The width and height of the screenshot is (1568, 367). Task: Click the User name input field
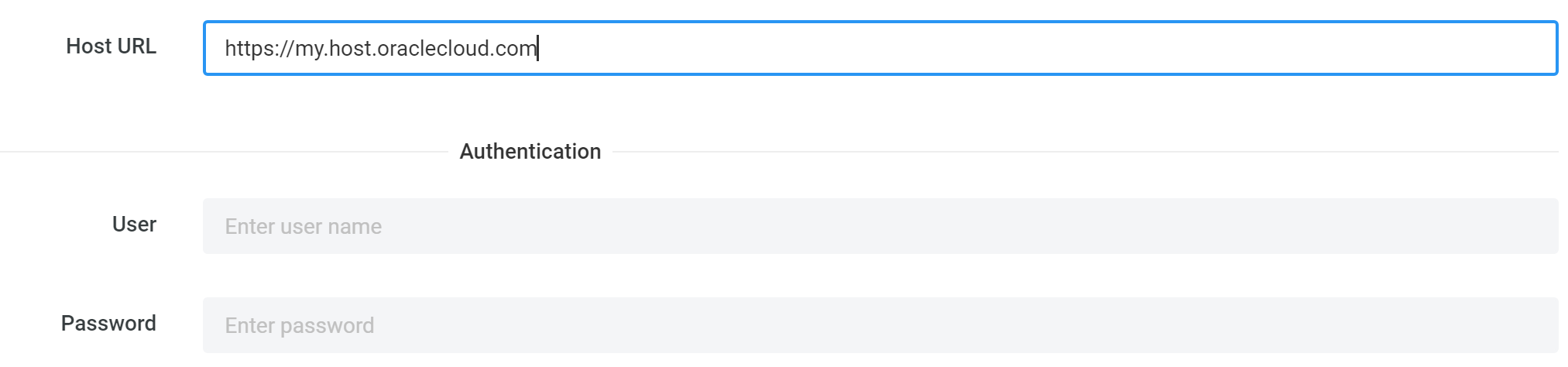tap(880, 226)
